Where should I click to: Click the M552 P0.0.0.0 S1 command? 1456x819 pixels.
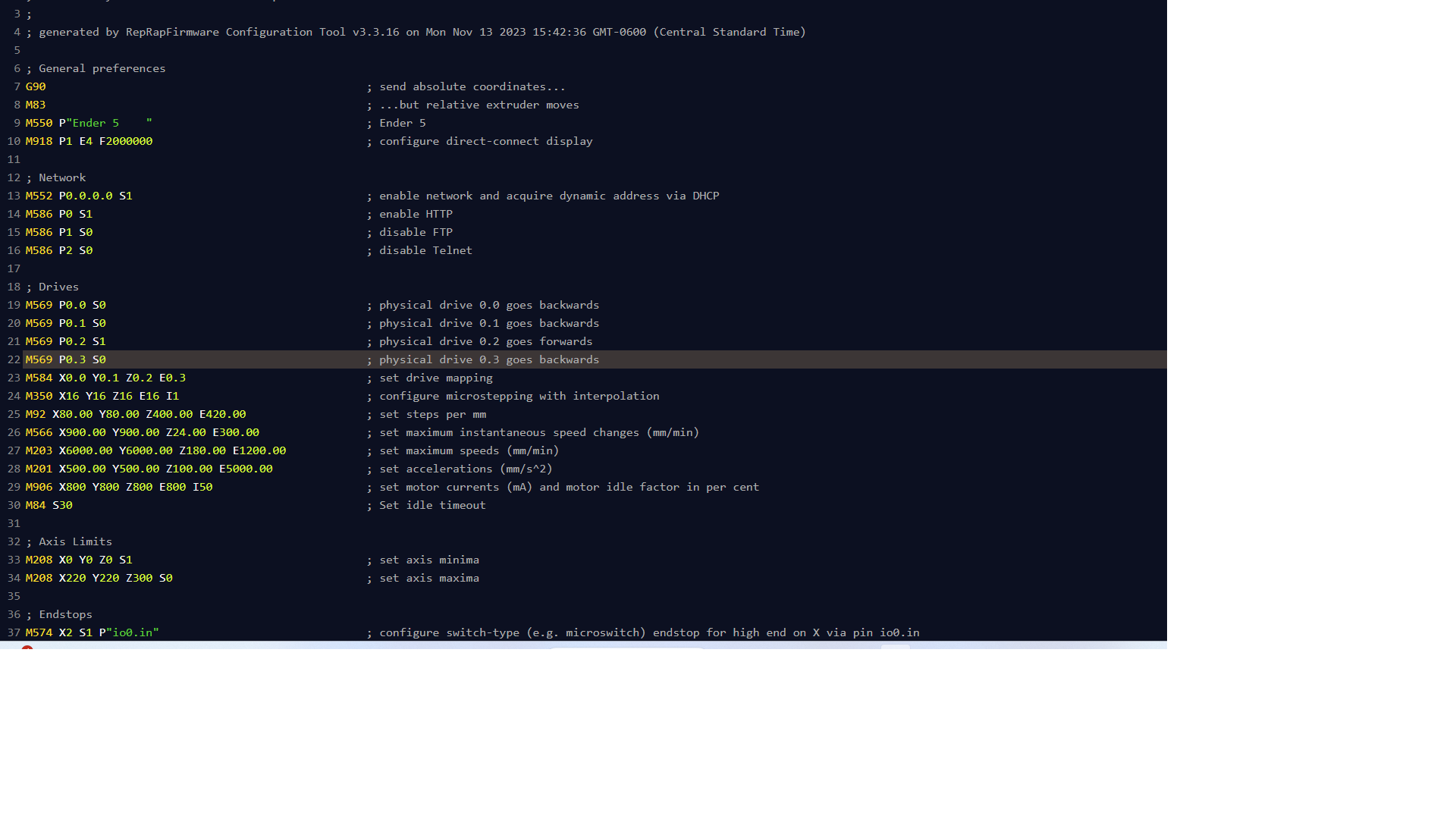pos(79,196)
